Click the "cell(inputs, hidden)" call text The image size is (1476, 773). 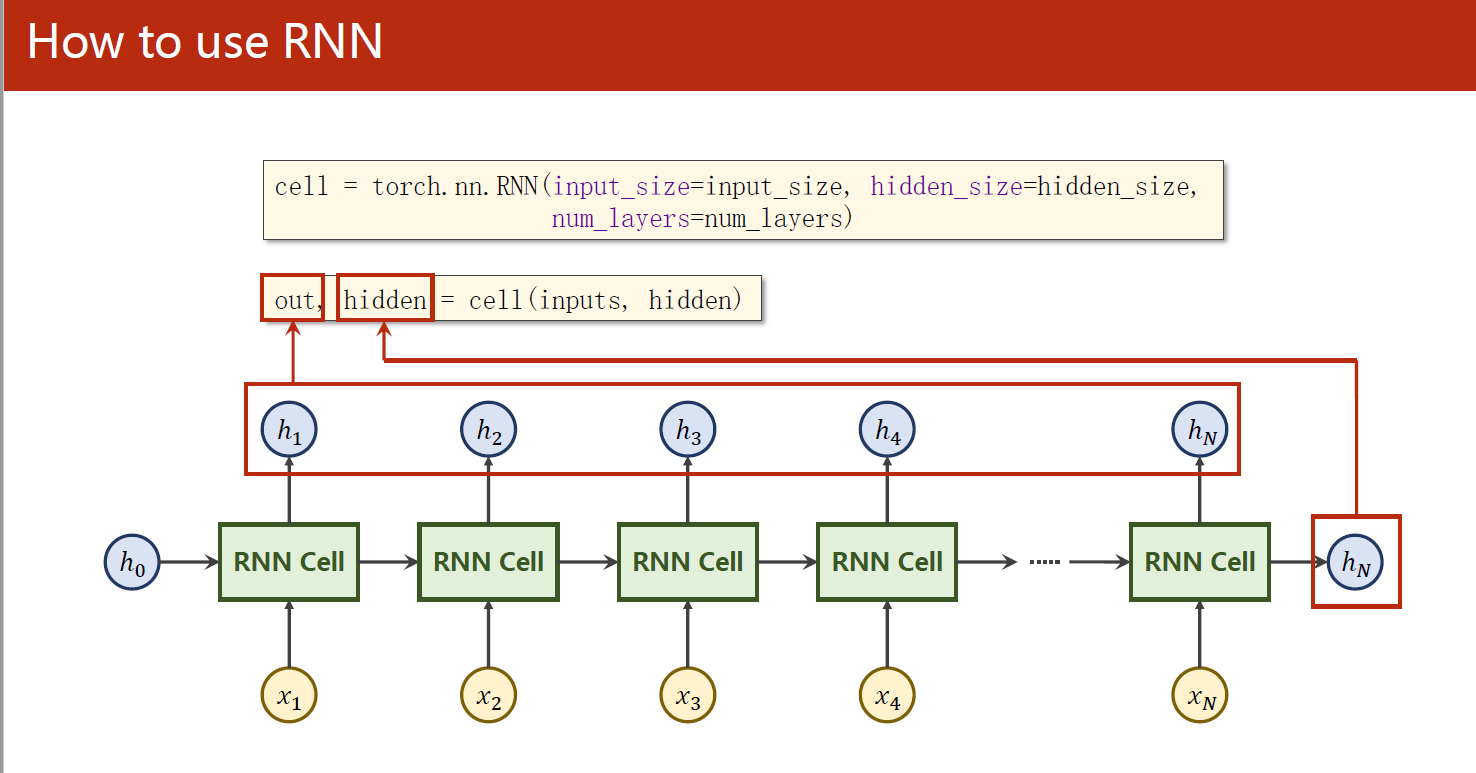(606, 299)
